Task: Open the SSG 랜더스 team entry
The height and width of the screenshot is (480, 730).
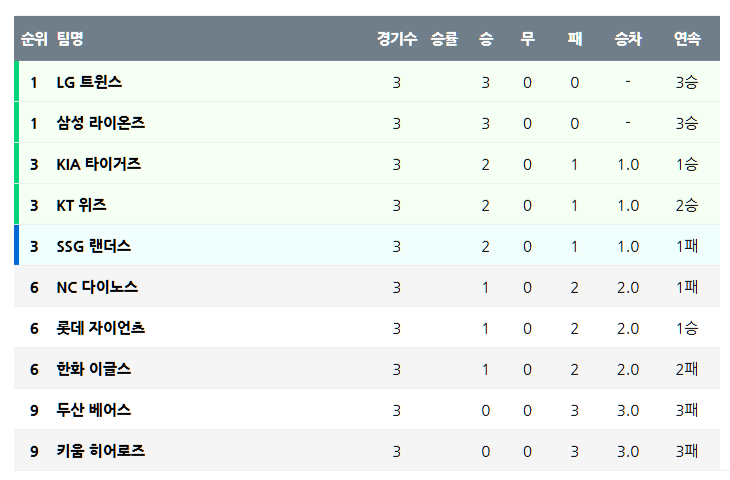Action: point(93,246)
